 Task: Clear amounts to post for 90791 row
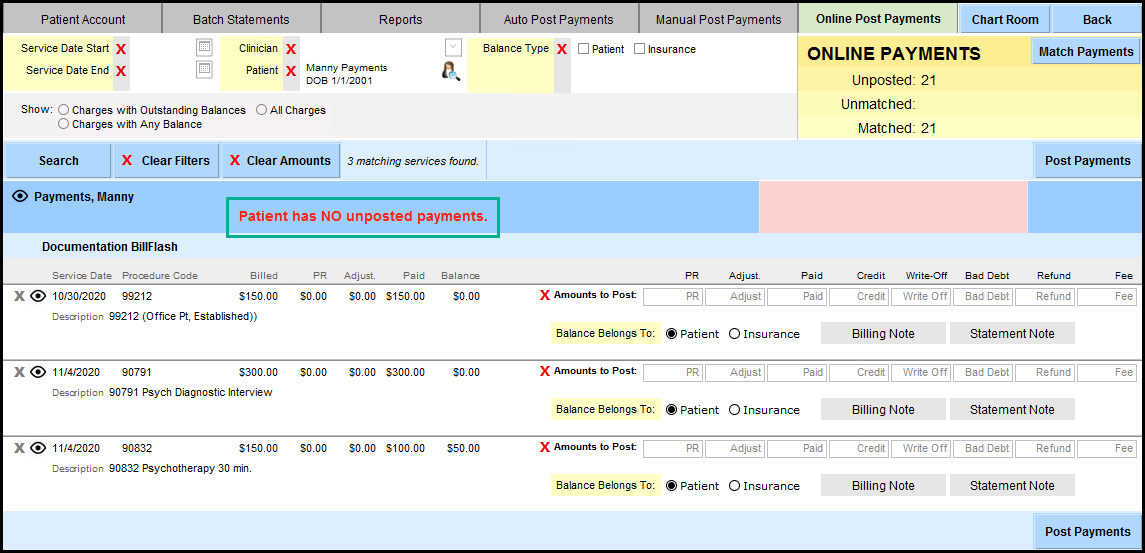coord(545,371)
